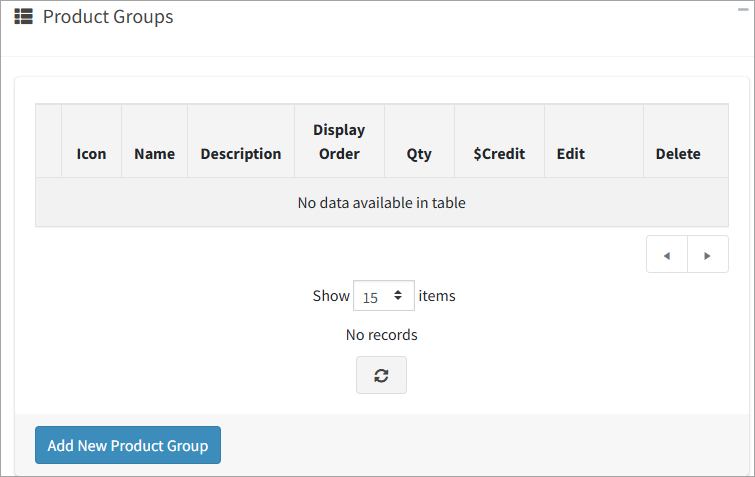The image size is (755, 477).
Task: Click the Product Groups list icon
Action: pyautogui.click(x=24, y=16)
